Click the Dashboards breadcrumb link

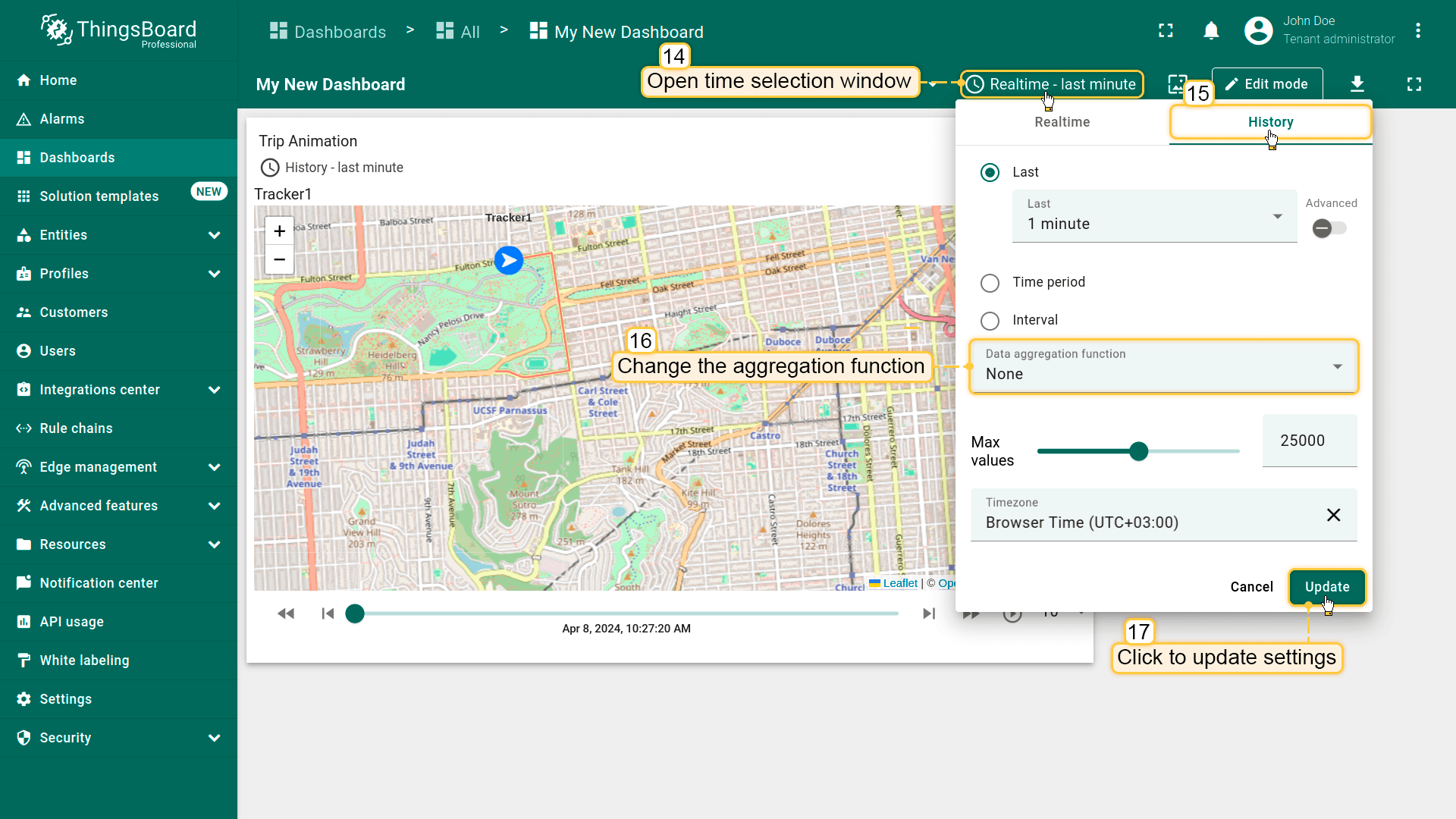(x=328, y=31)
